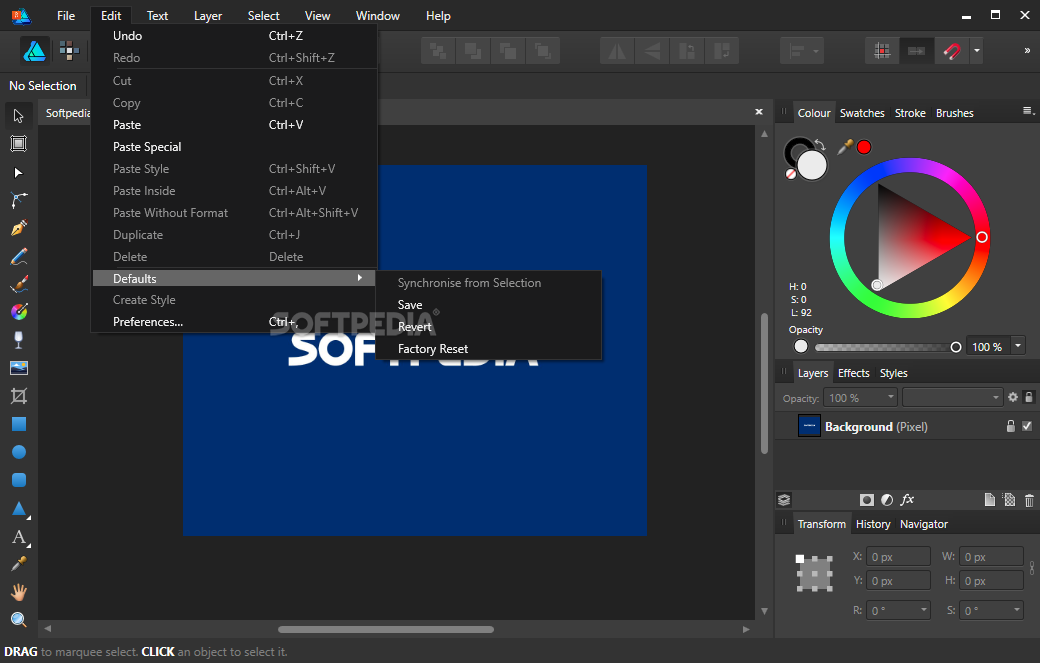Select the Artistic Text tool
The height and width of the screenshot is (663, 1040).
(19, 537)
